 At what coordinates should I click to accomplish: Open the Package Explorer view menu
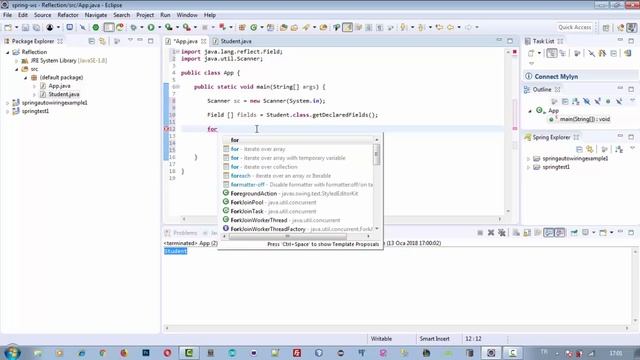[x=130, y=40]
